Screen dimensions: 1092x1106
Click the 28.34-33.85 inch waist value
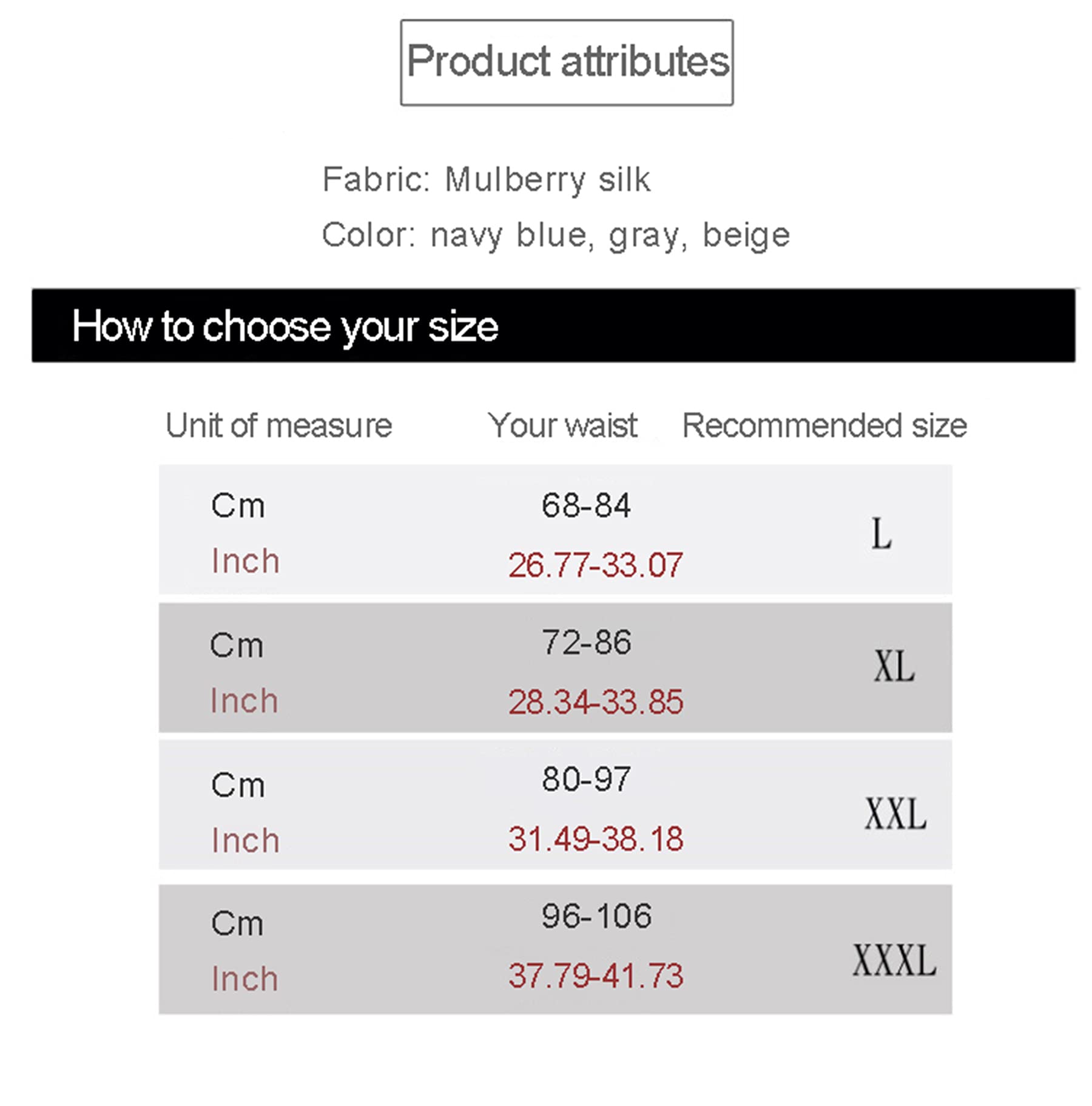point(596,702)
